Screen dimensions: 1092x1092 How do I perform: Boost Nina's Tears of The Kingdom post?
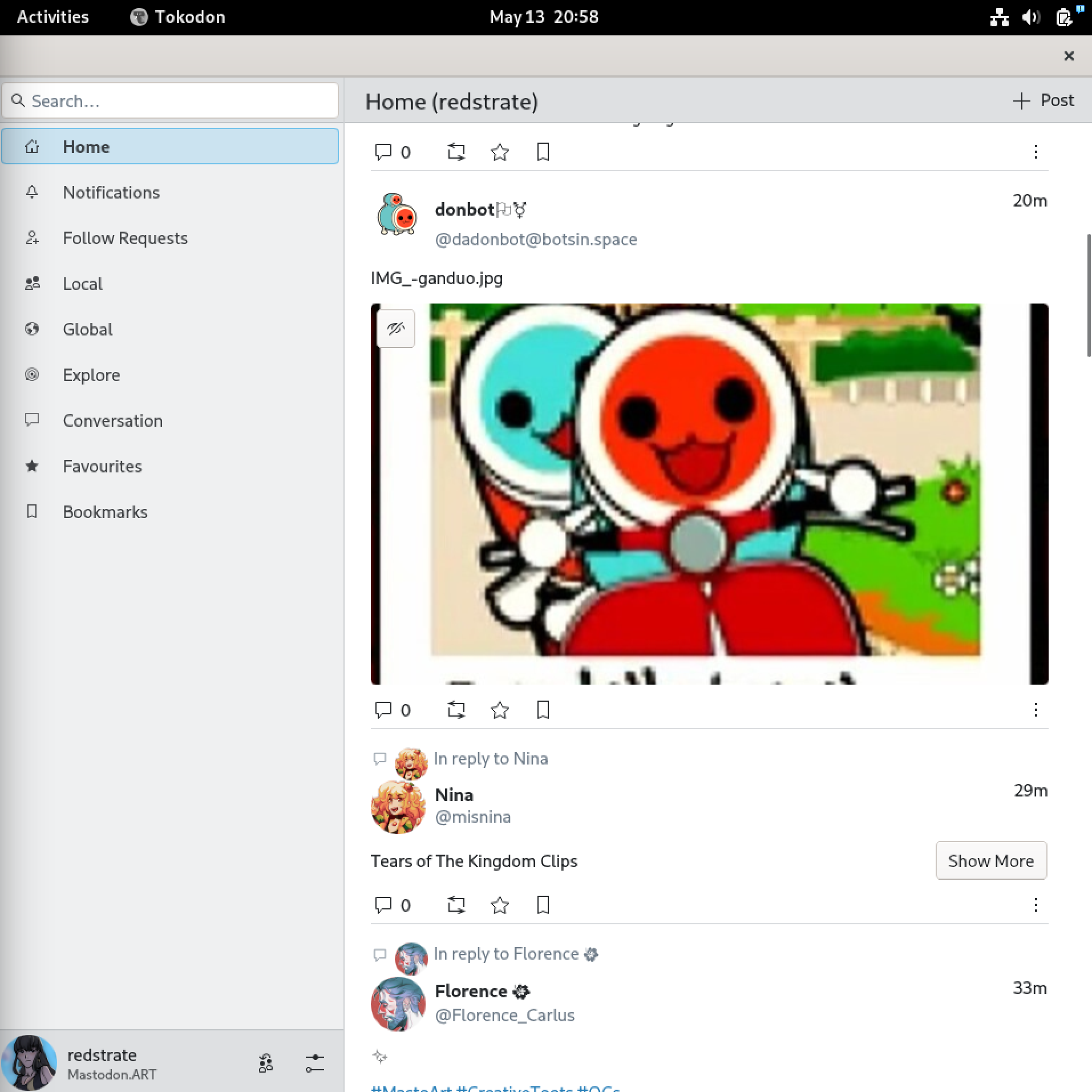(x=456, y=905)
